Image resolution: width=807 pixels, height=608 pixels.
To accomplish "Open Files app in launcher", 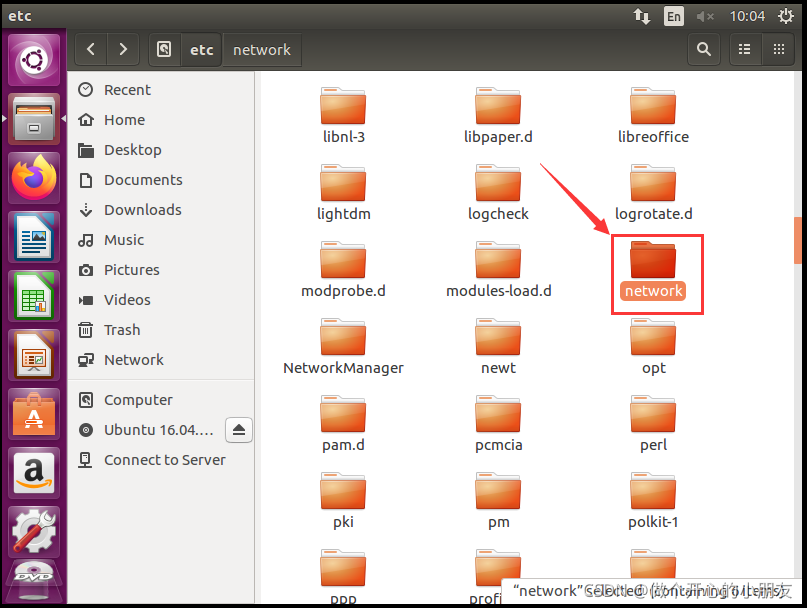I will (34, 119).
